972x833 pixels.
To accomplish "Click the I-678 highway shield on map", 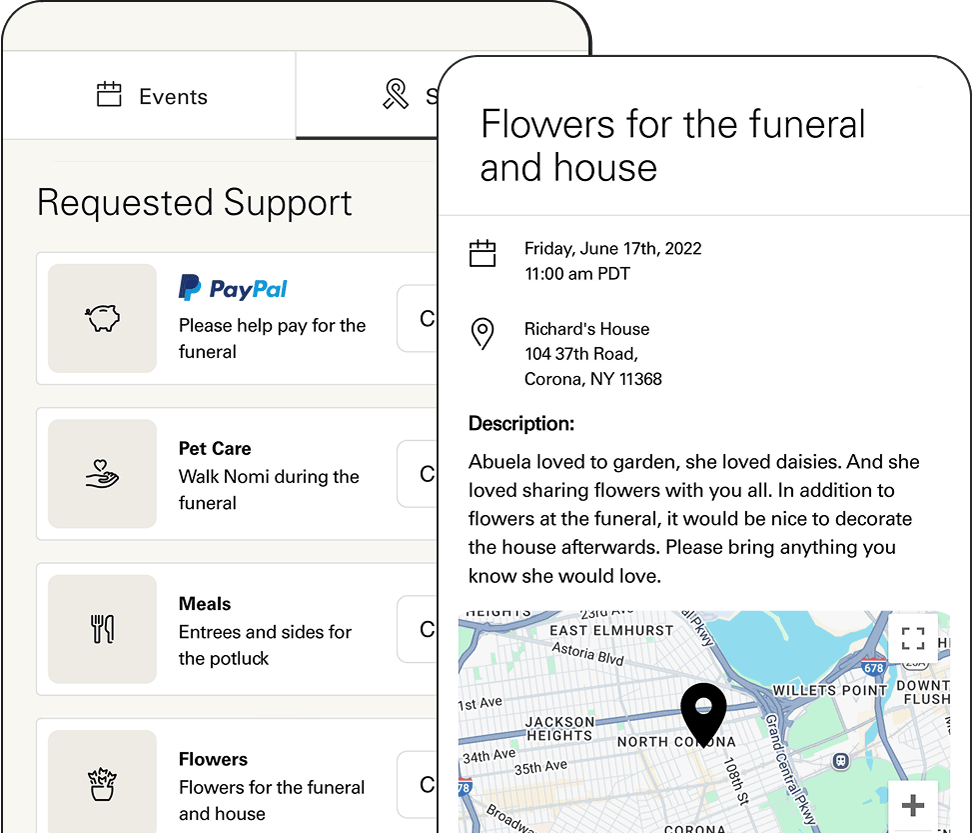I will tap(873, 667).
